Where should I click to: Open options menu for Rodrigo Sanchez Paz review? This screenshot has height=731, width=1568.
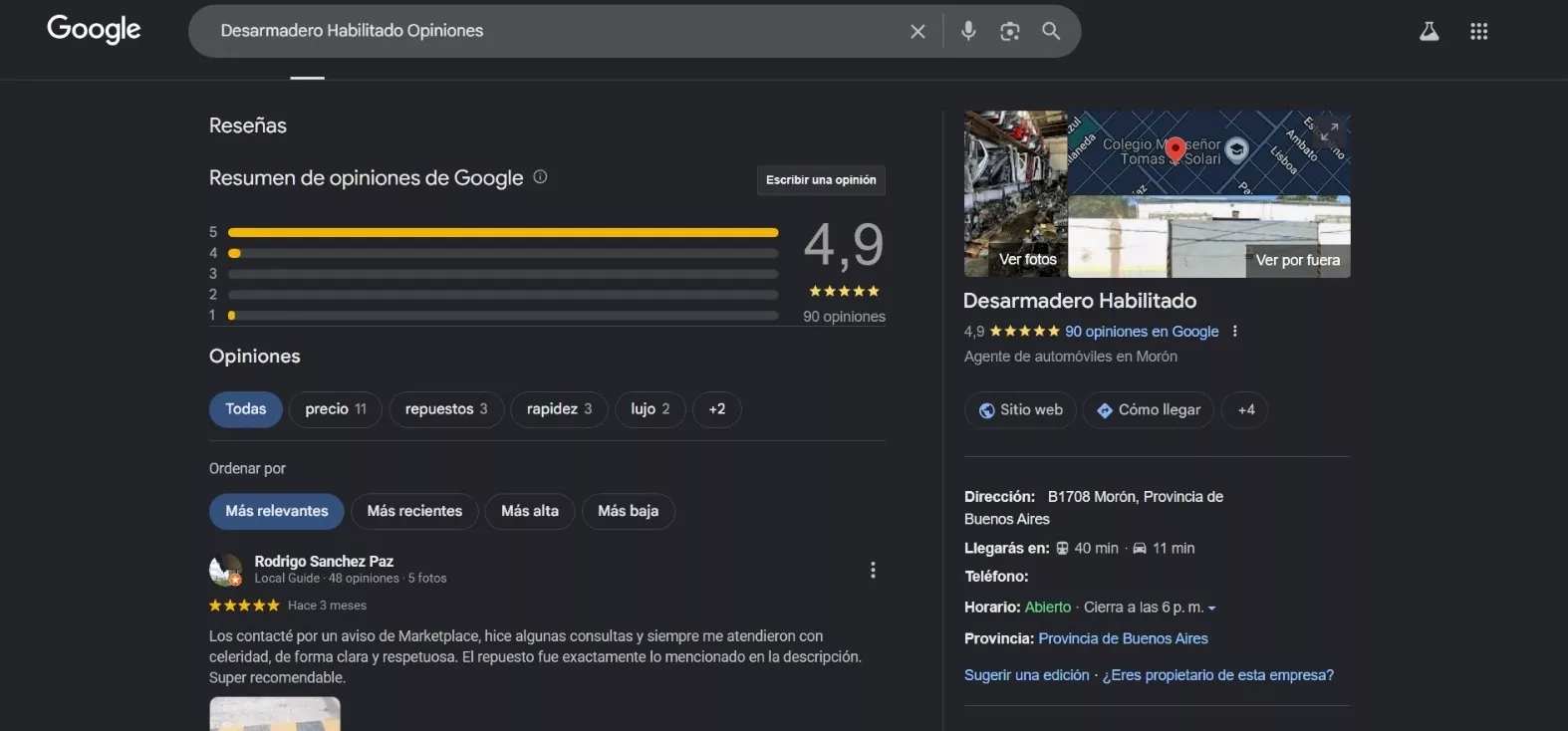(873, 570)
